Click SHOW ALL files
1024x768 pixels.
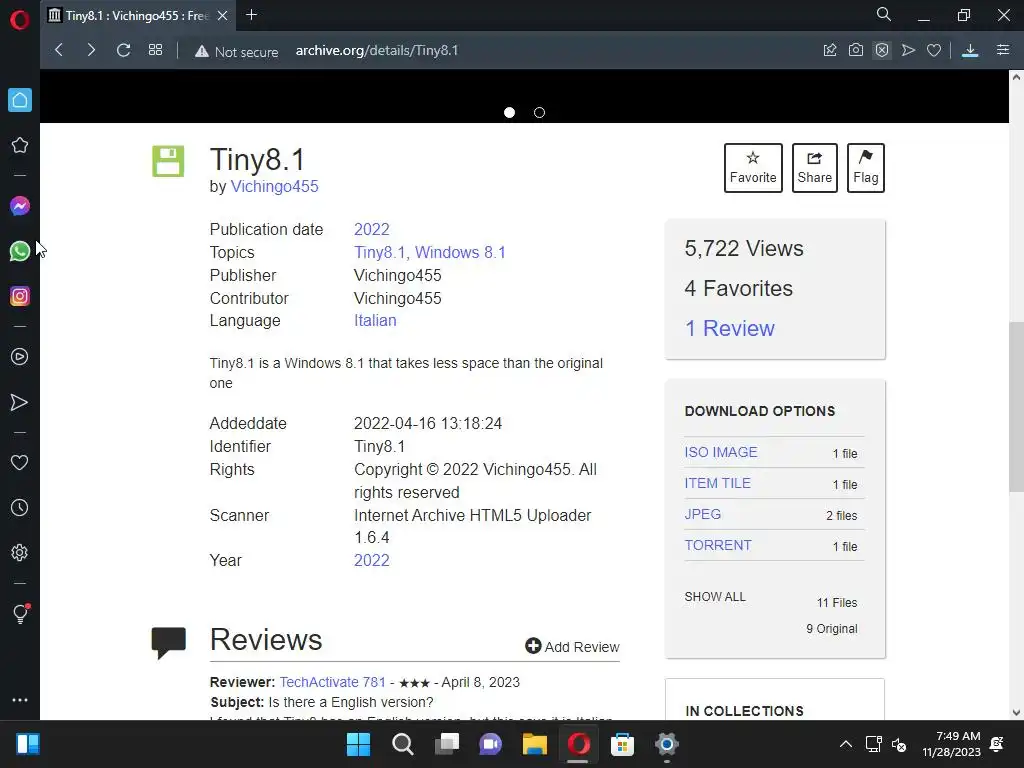[715, 597]
